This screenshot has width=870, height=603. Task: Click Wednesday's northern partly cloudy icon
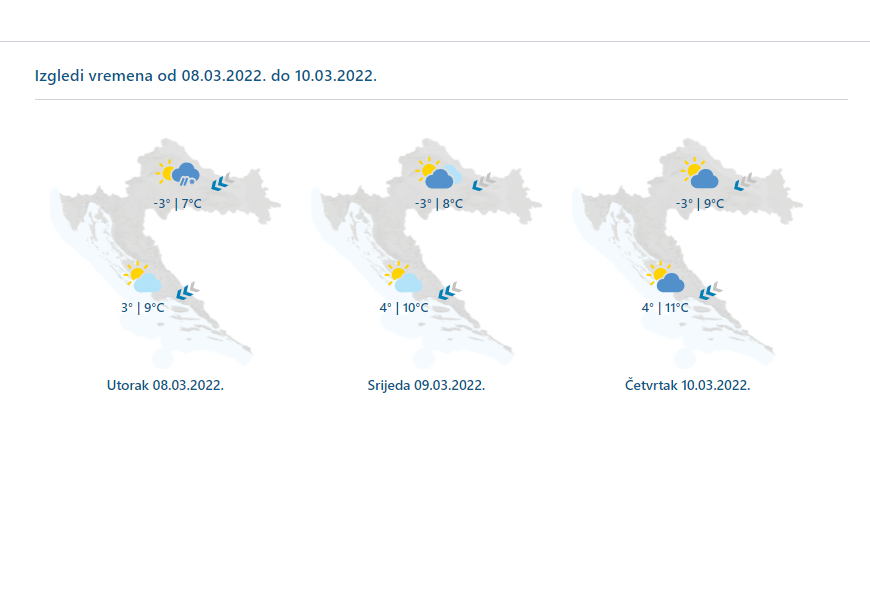pyautogui.click(x=436, y=175)
